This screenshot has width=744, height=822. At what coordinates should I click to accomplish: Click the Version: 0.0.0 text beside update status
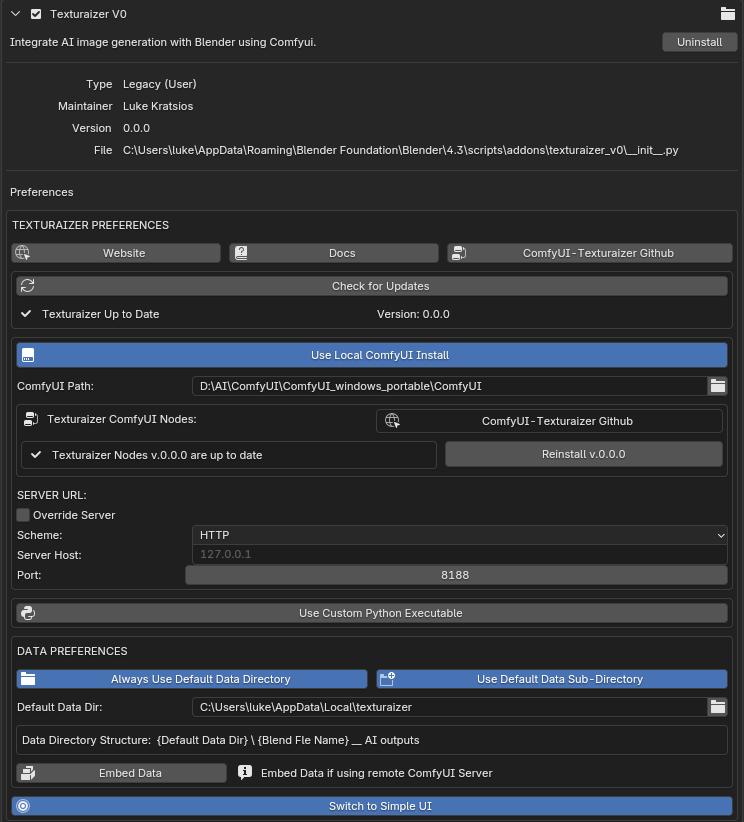(413, 315)
